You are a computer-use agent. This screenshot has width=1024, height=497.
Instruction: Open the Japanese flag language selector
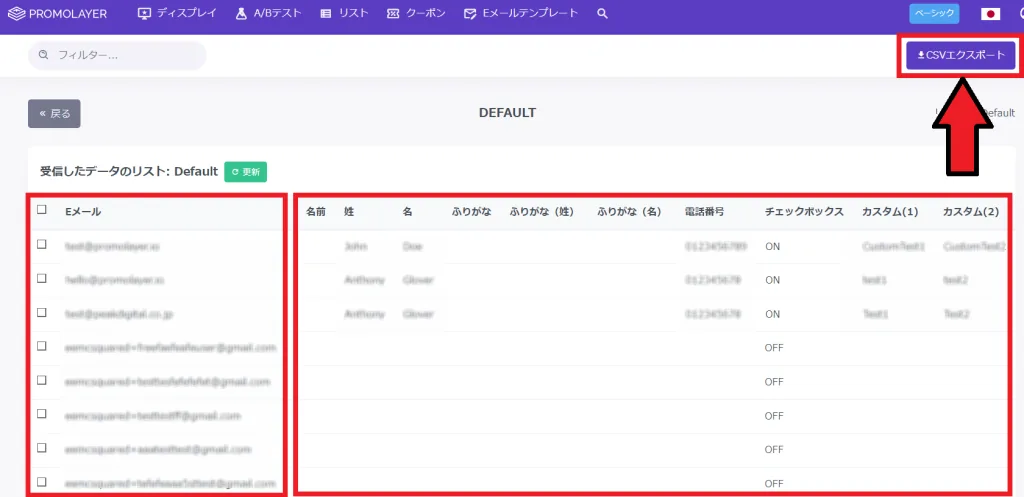tap(991, 14)
